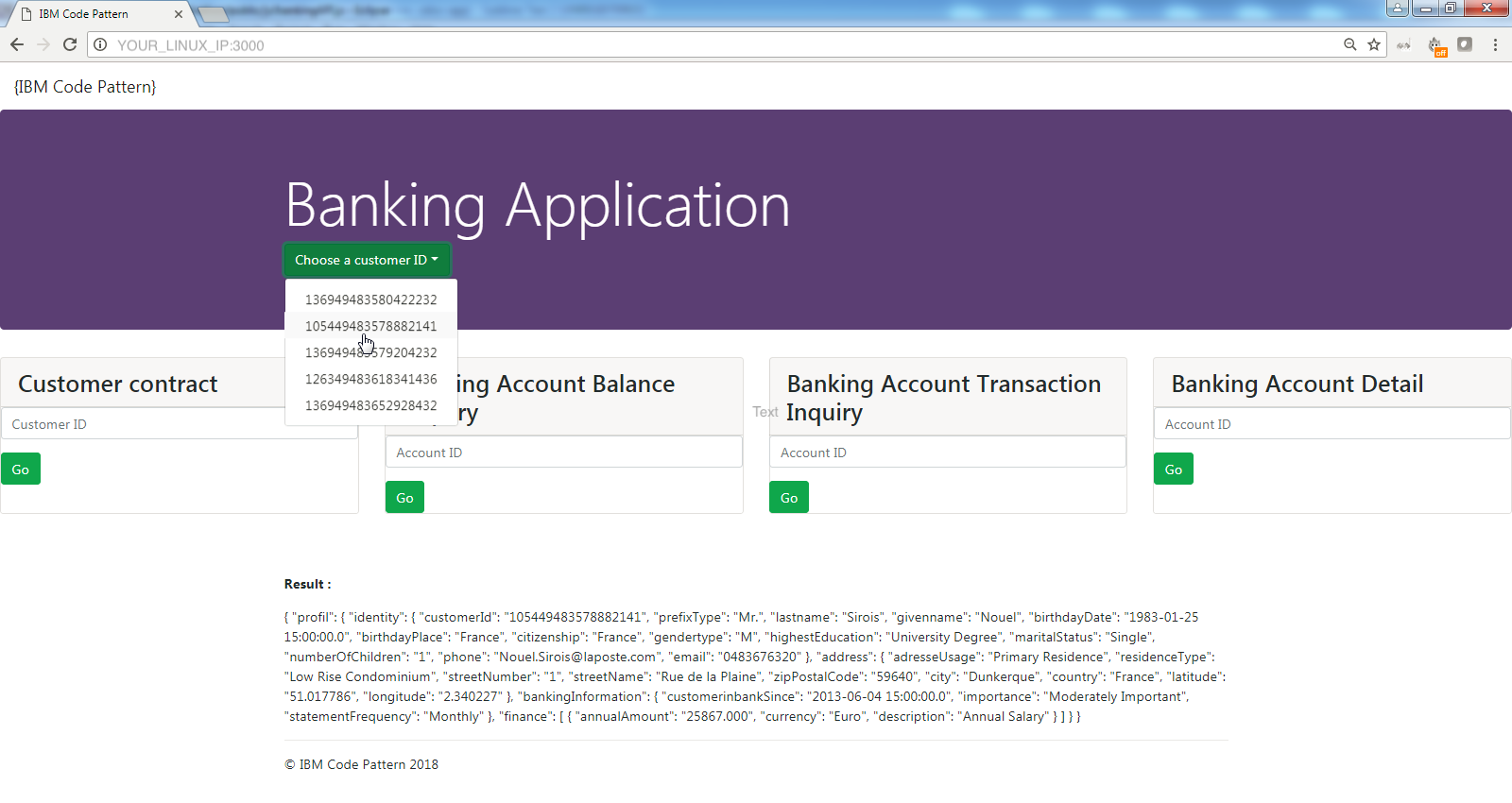Maximize the browser window
The image size is (1512, 803).
tap(1451, 9)
